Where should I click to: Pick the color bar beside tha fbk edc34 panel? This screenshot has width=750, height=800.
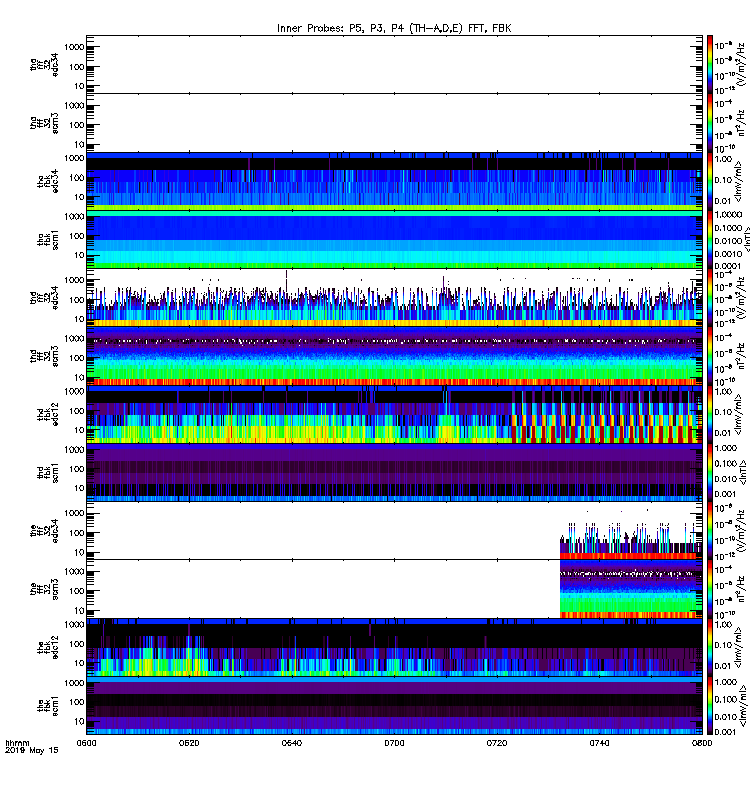pos(710,181)
